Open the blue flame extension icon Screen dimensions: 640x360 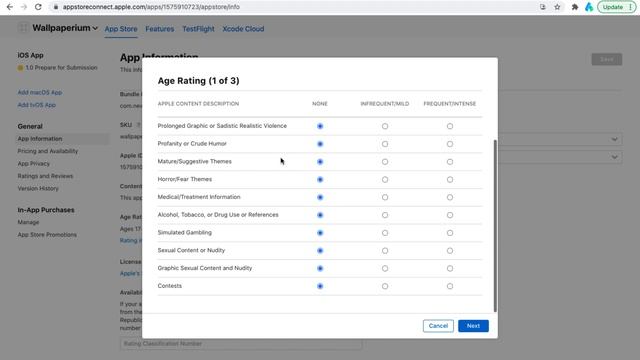point(589,7)
